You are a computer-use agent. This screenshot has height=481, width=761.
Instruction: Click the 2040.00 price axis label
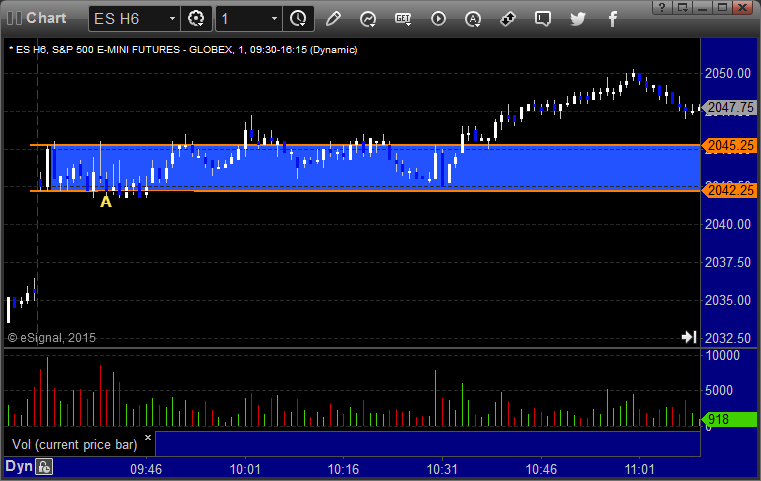point(728,224)
